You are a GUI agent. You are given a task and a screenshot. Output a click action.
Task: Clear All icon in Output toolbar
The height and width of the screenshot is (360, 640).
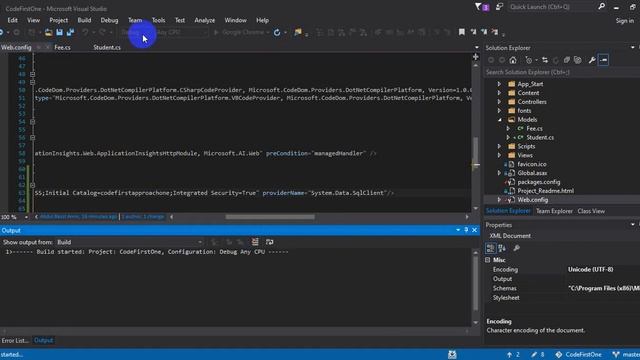(255, 242)
